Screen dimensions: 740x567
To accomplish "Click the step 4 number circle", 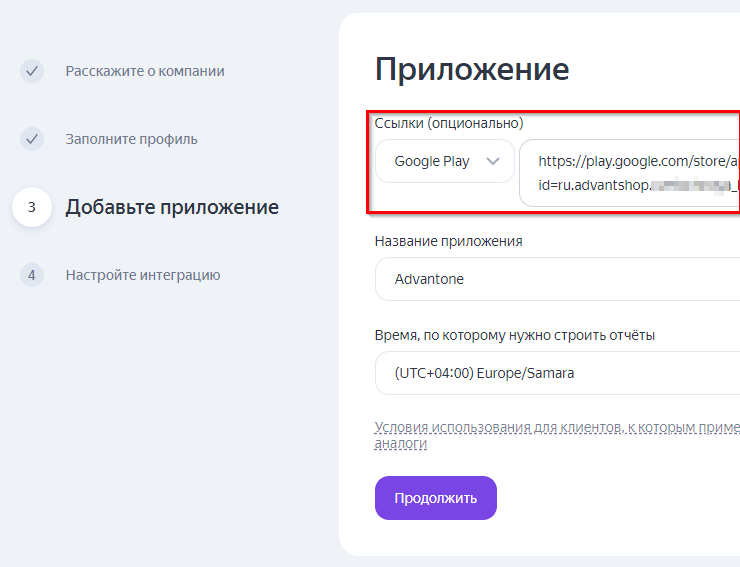I will pyautogui.click(x=32, y=275).
